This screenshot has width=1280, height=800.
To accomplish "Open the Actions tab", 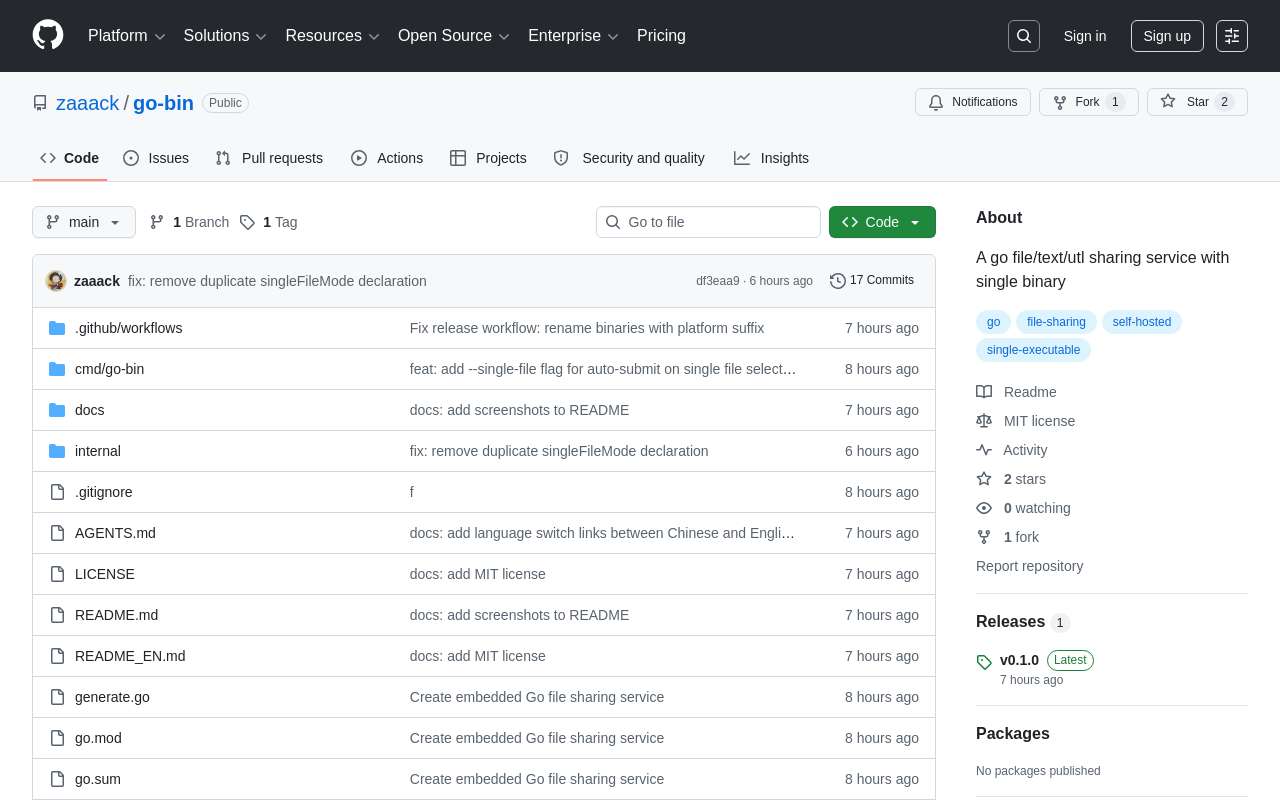I will coord(387,158).
